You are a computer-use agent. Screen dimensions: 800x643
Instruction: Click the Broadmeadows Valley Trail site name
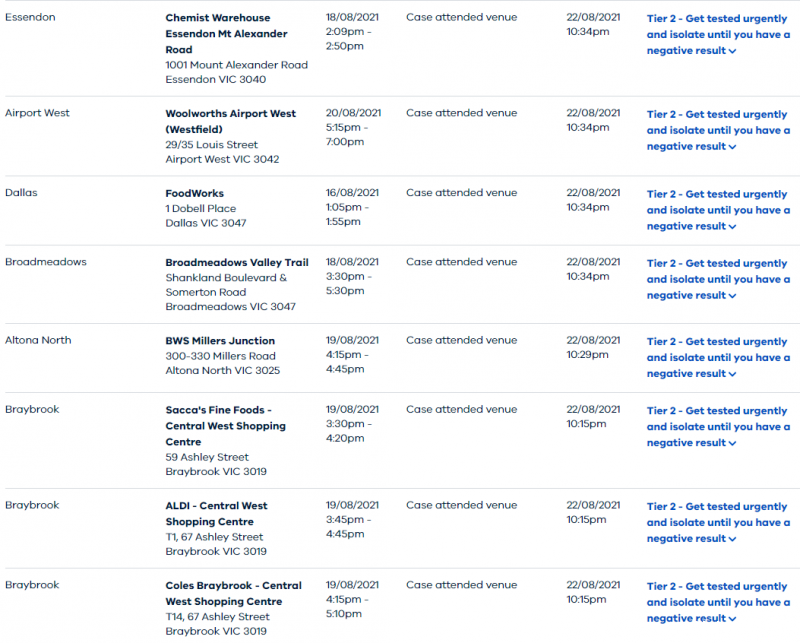pyautogui.click(x=236, y=262)
